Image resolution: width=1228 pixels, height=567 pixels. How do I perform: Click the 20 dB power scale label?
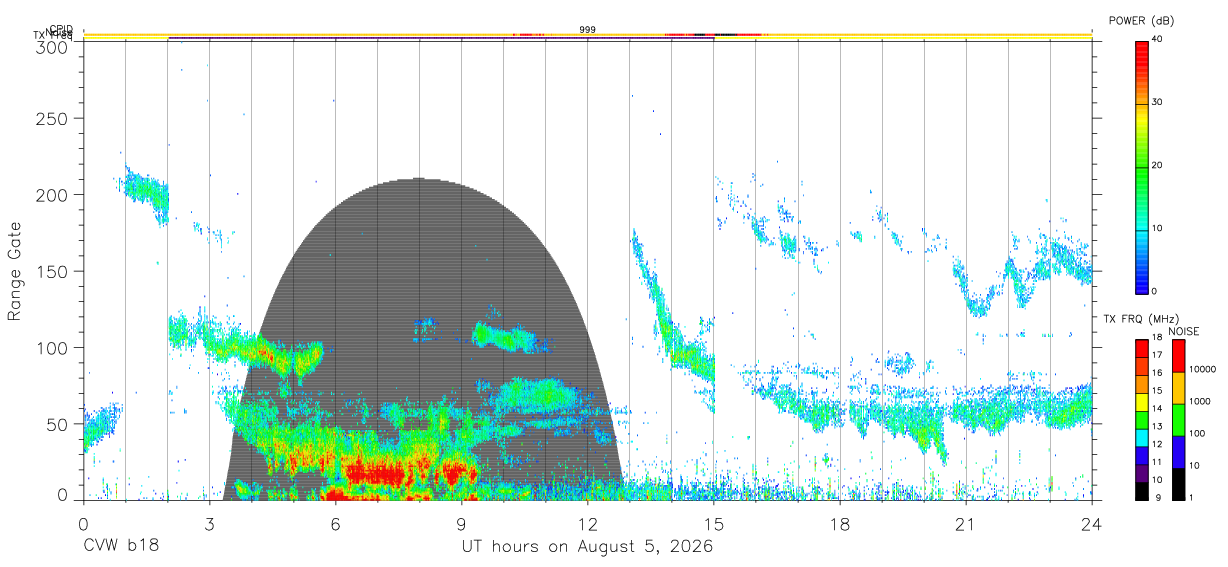(1156, 165)
